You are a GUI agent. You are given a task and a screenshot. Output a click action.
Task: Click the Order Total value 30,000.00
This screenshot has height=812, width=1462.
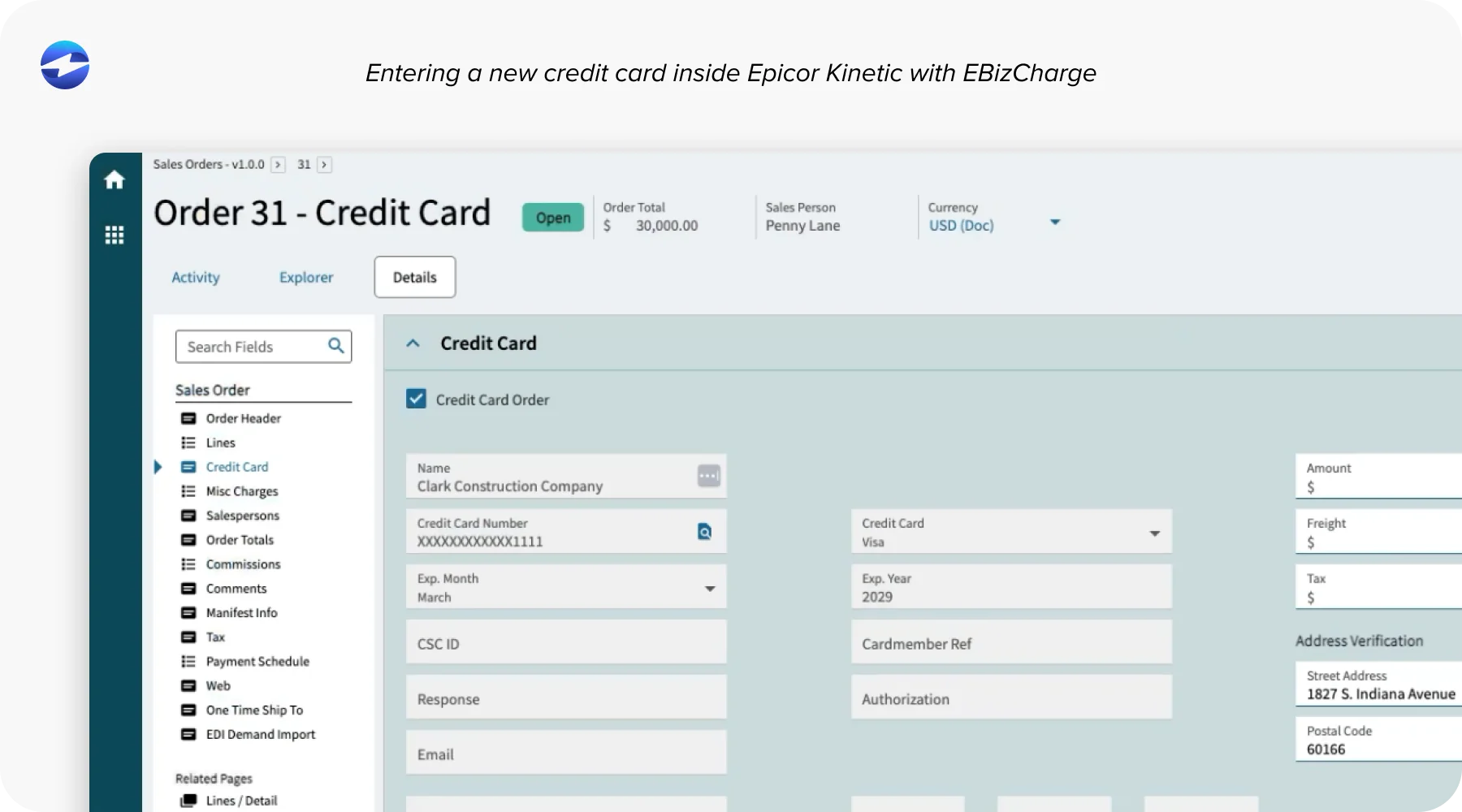(x=667, y=226)
